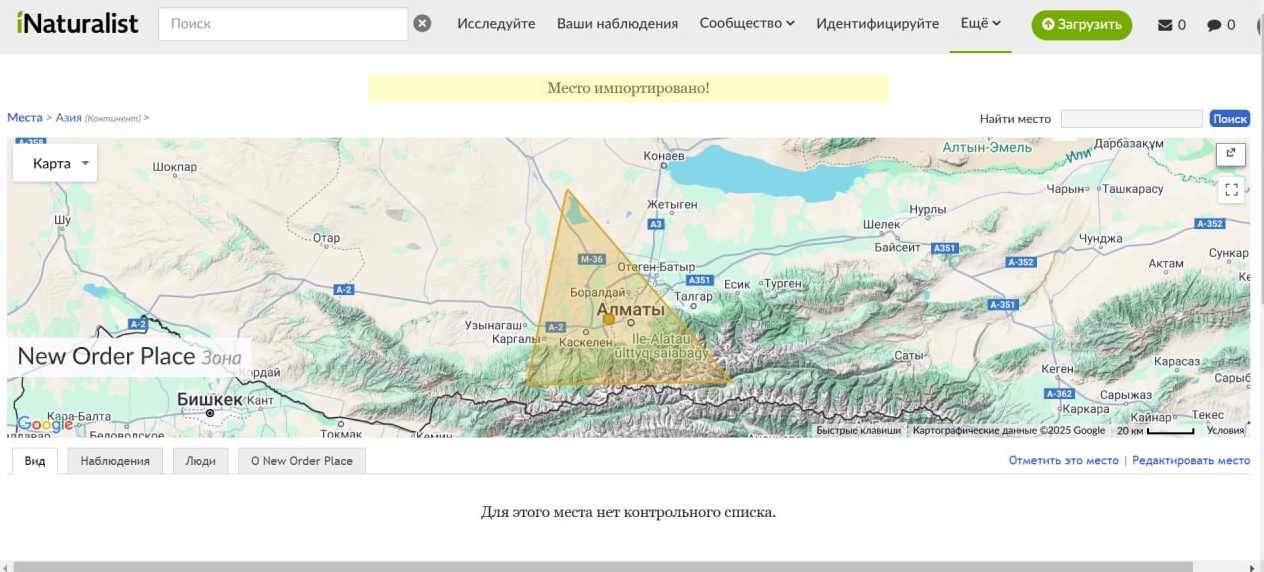The width and height of the screenshot is (1264, 572).
Task: Click the Узынагаш map label
Action: pos(494,325)
